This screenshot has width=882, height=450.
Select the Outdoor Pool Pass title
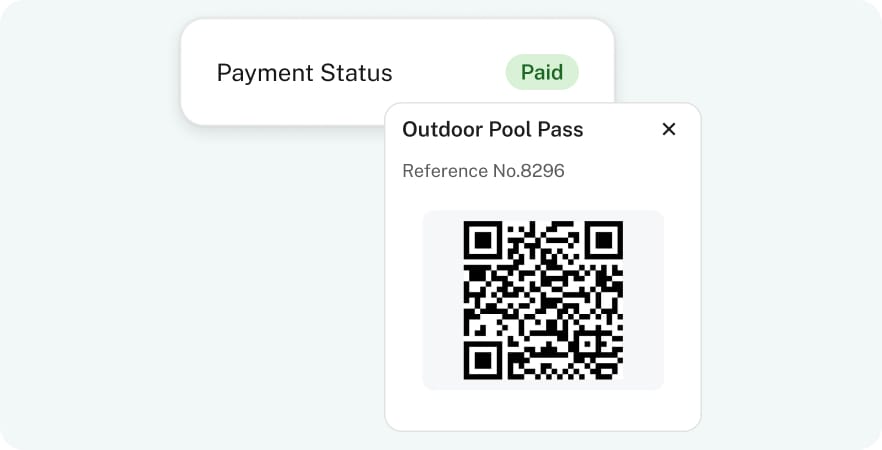(492, 129)
